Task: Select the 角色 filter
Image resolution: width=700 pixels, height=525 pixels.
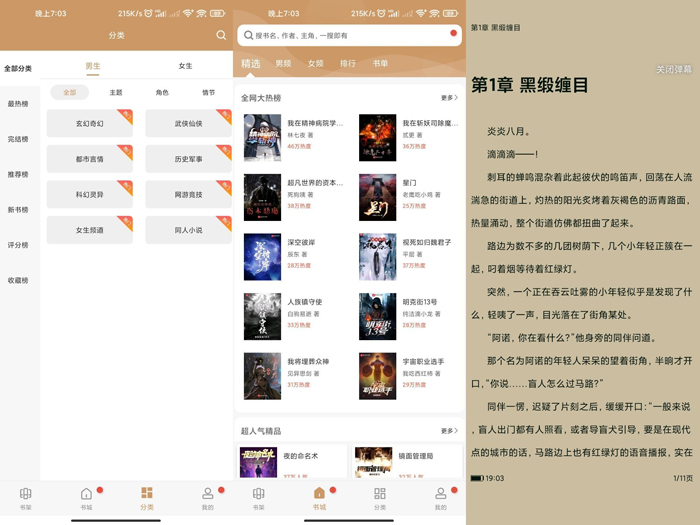Action: [x=162, y=92]
